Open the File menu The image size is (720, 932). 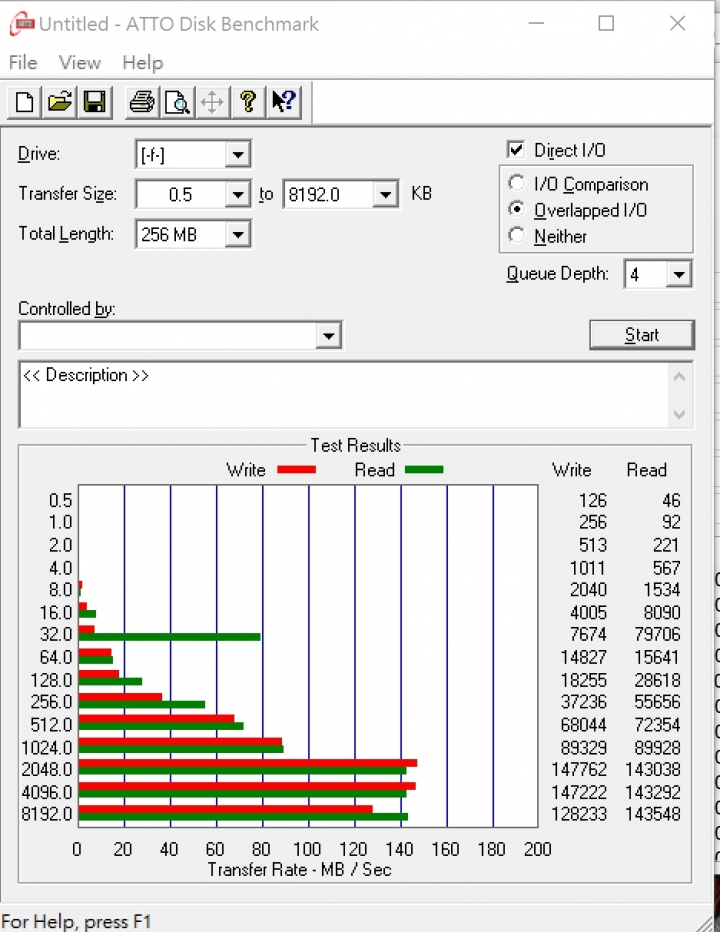[x=23, y=62]
